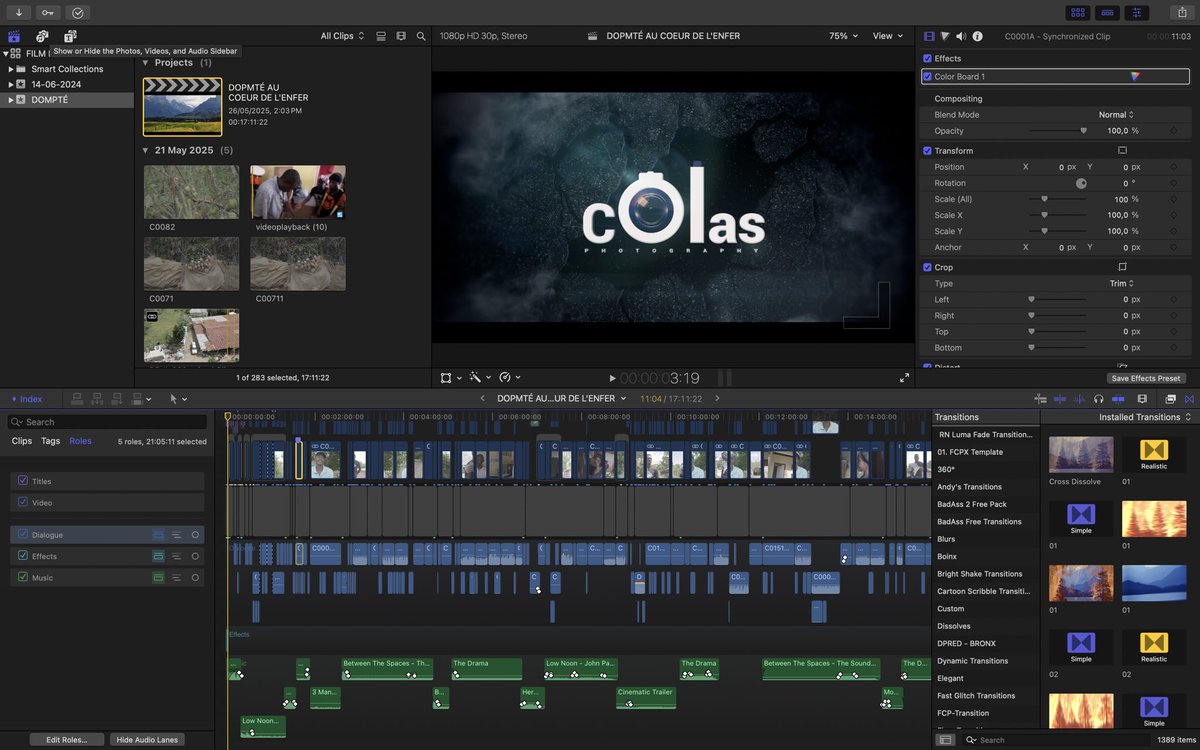Toggle clip grouping appearance icon in browser
Image resolution: width=1200 pixels, height=750 pixels.
coord(381,36)
